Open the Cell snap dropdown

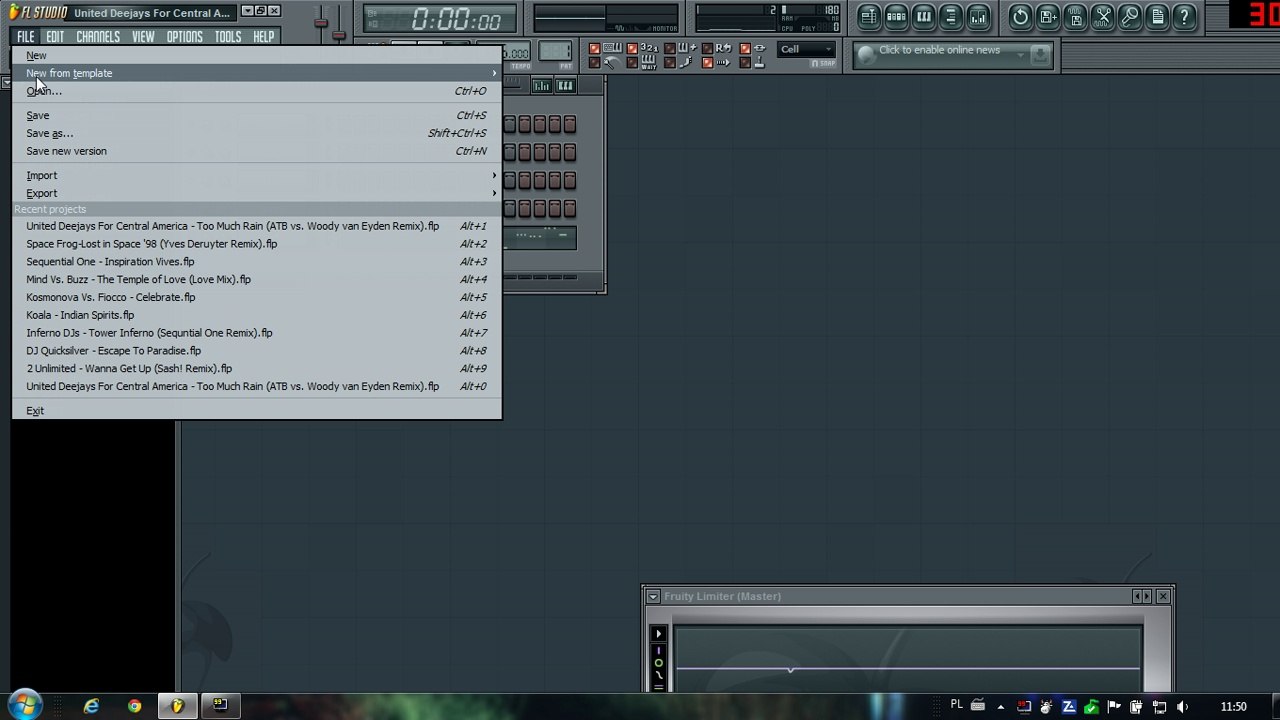pyautogui.click(x=806, y=50)
